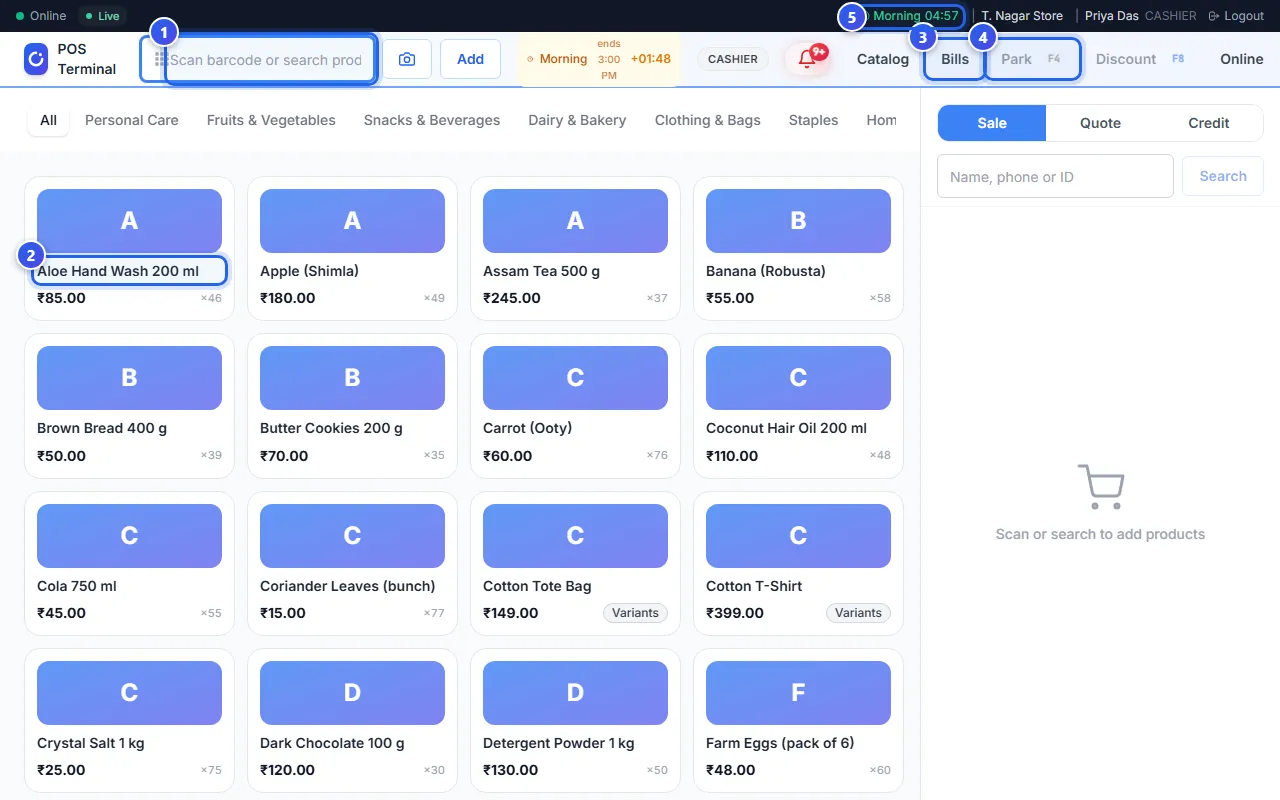
Task: Choose the Carrot (Ooty) product tile
Action: (x=575, y=406)
